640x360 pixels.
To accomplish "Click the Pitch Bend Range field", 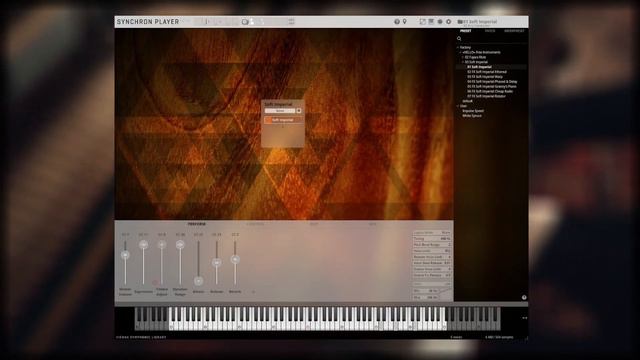I will tap(431, 244).
